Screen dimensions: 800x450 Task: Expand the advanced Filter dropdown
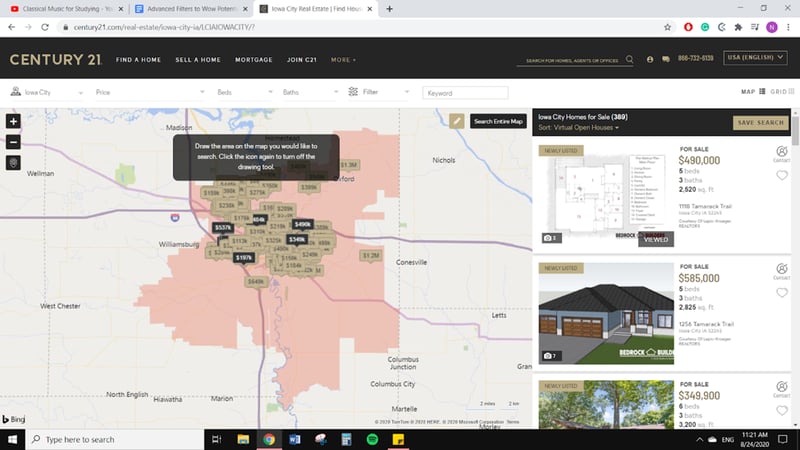click(379, 92)
